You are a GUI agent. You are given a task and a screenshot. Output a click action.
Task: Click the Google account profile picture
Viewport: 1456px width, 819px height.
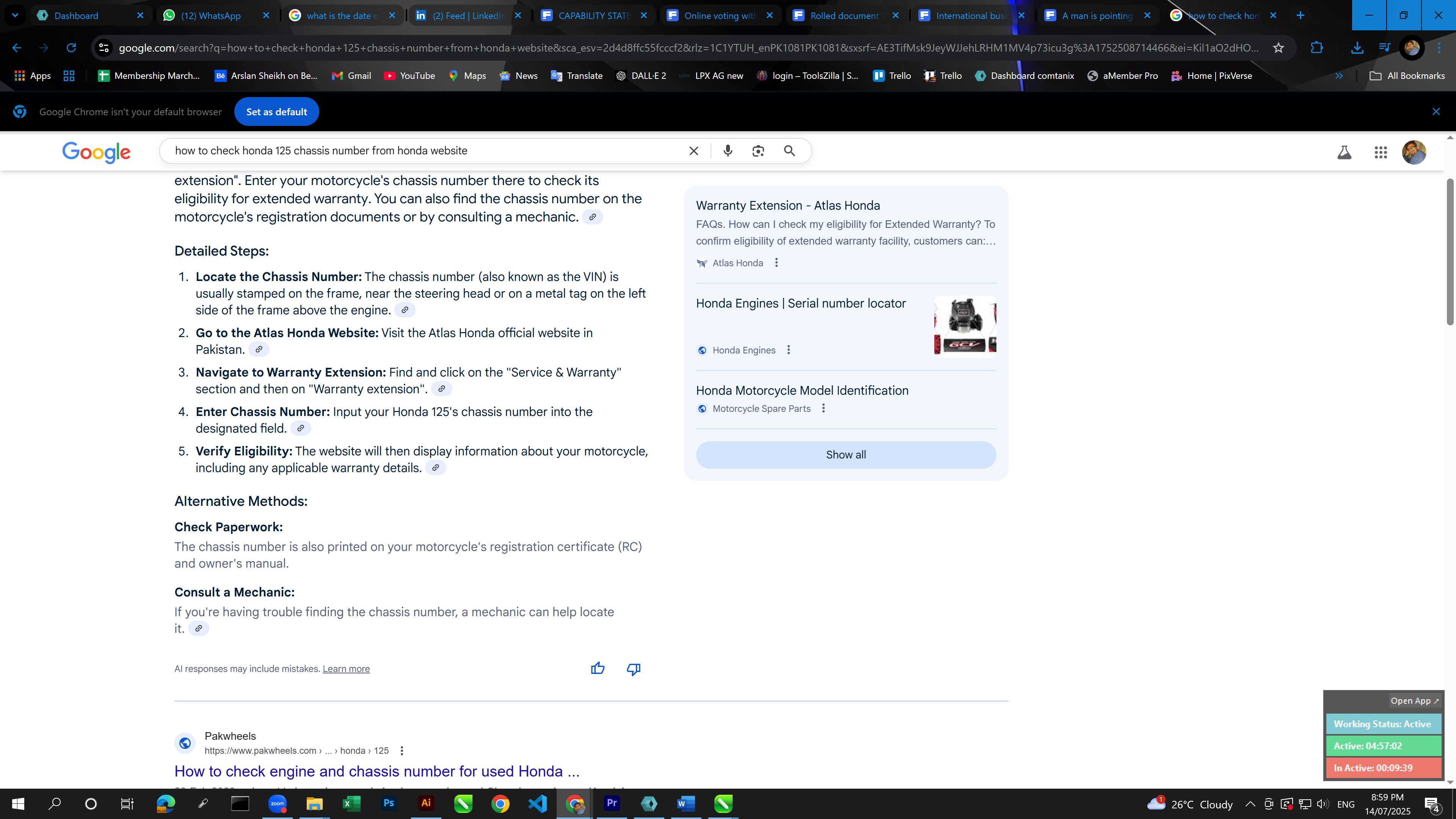[x=1414, y=152]
